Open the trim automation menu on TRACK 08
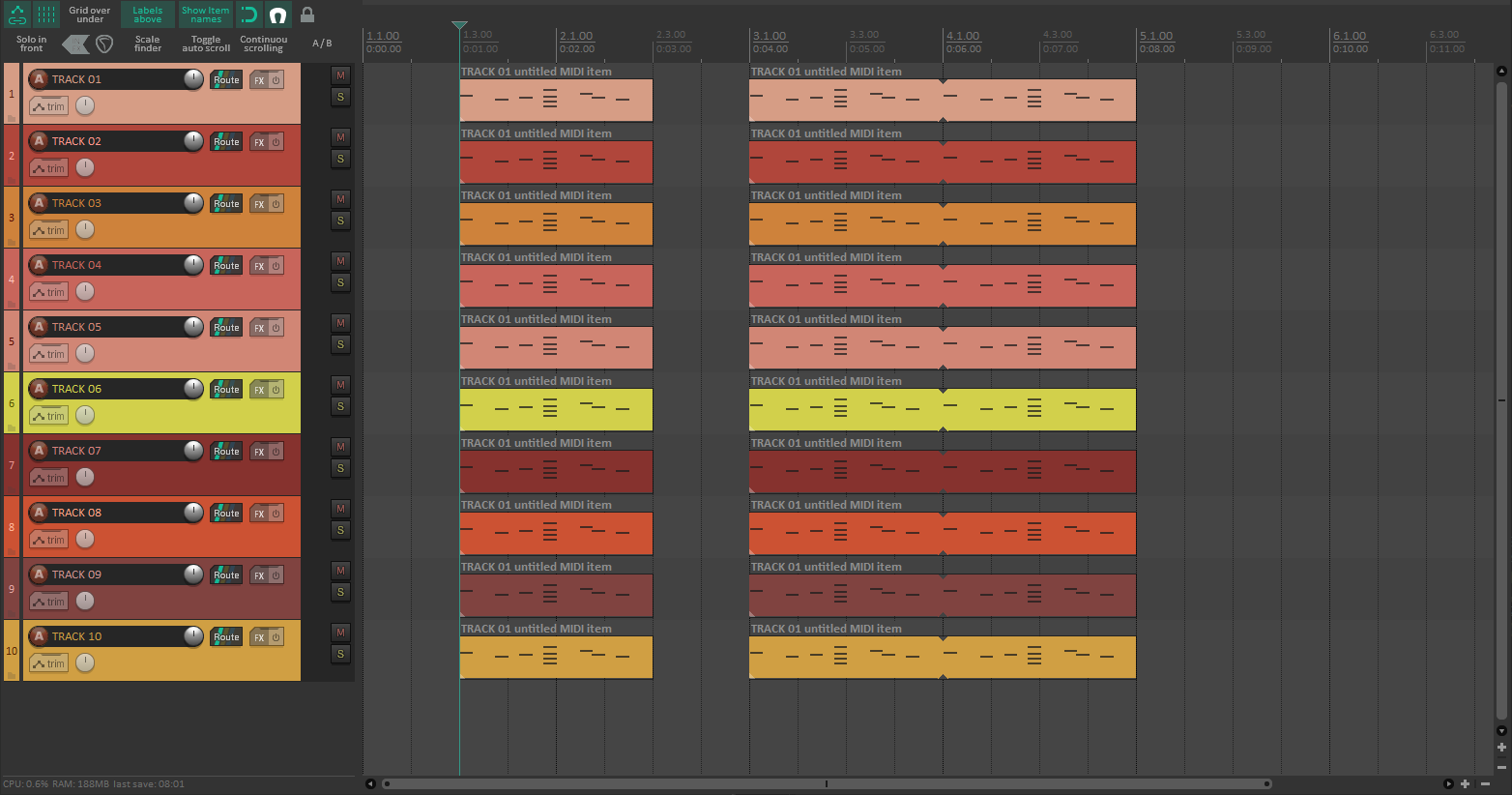This screenshot has width=1512, height=795. (48, 540)
